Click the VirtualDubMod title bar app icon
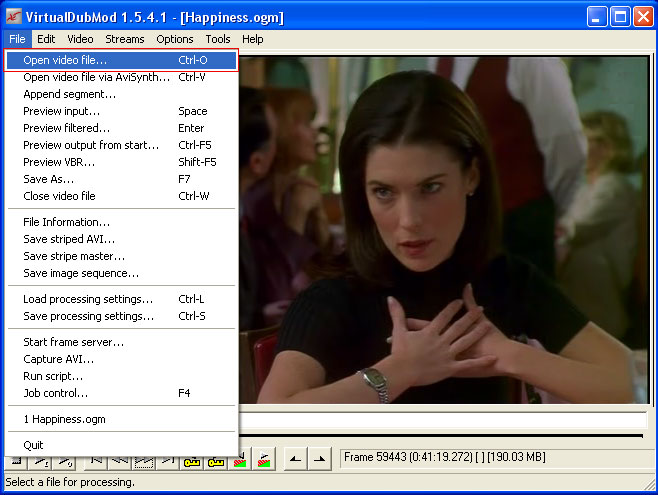658x495 pixels. tap(14, 16)
